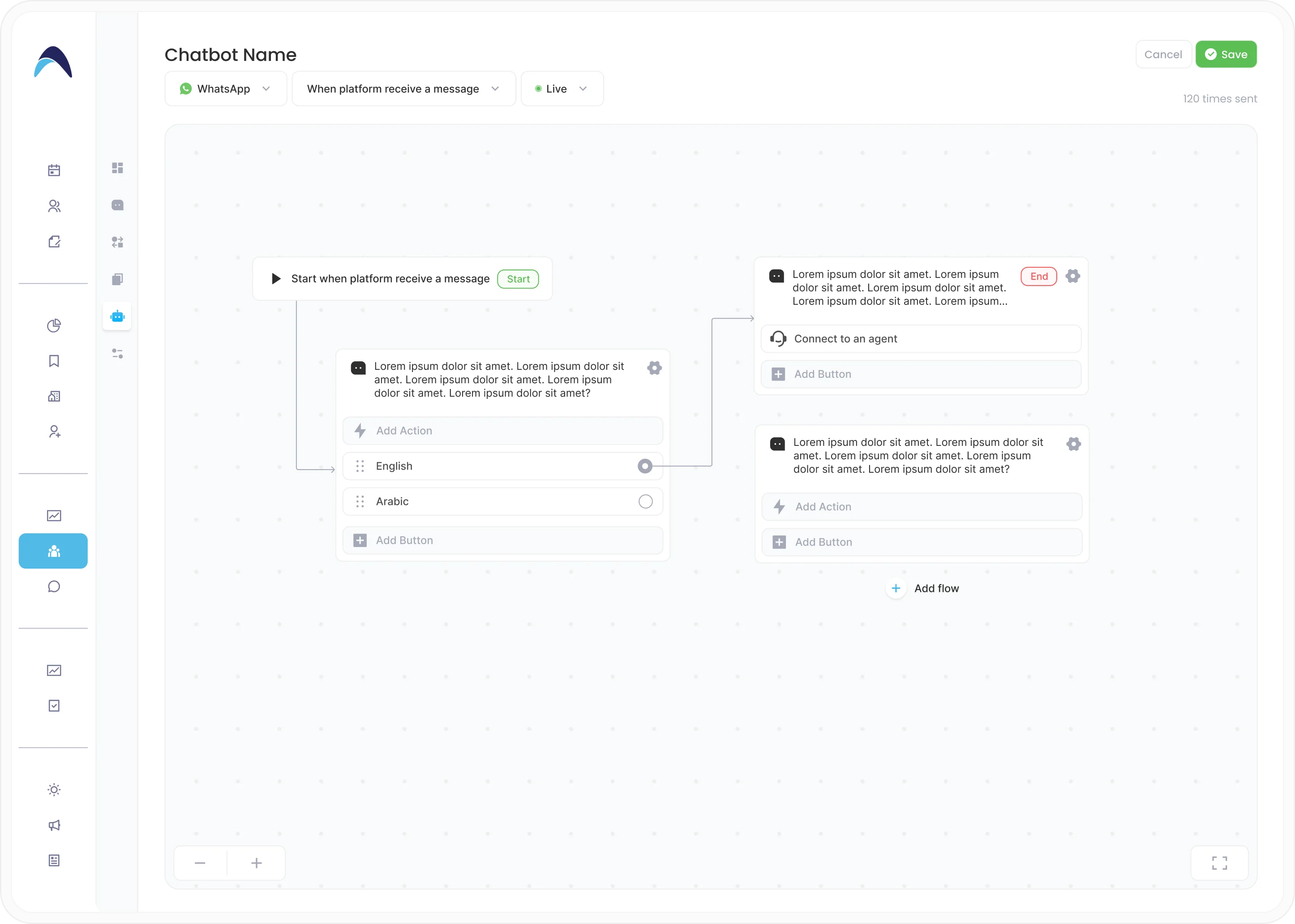Click the add user icon in sidebar
This screenshot has width=1295, height=924.
coord(54,432)
